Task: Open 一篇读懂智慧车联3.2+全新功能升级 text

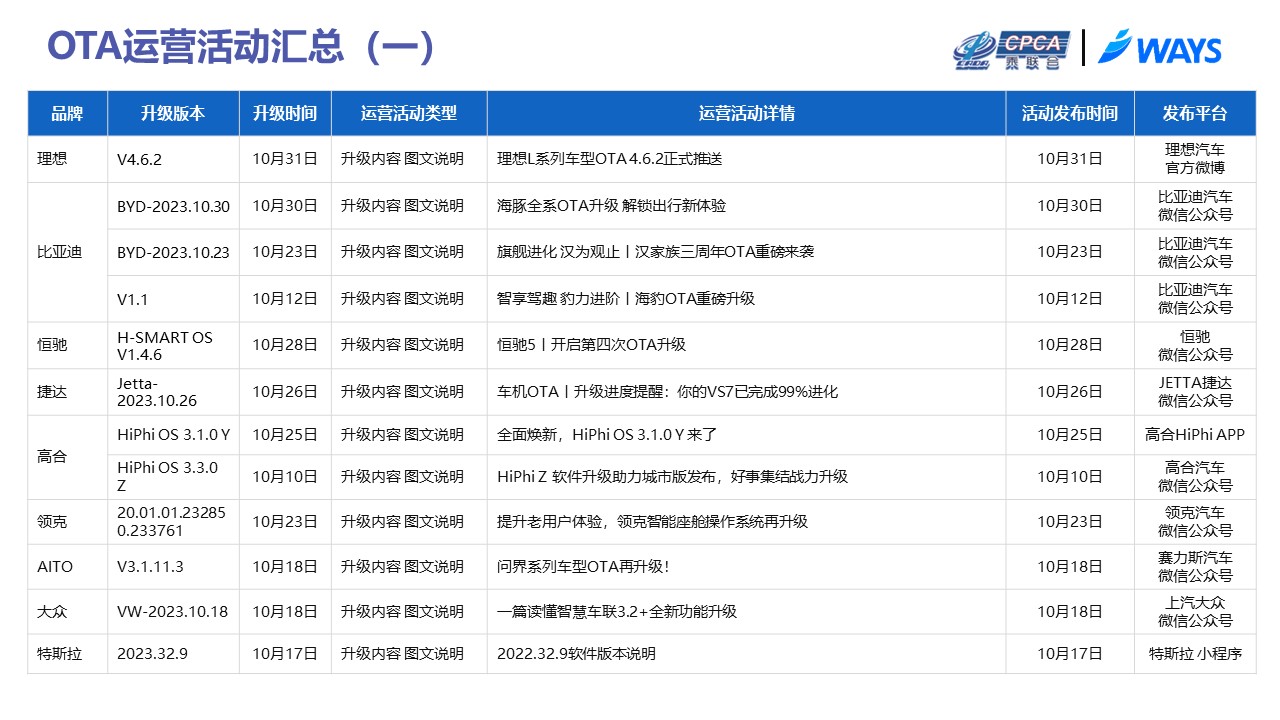Action: [x=617, y=612]
